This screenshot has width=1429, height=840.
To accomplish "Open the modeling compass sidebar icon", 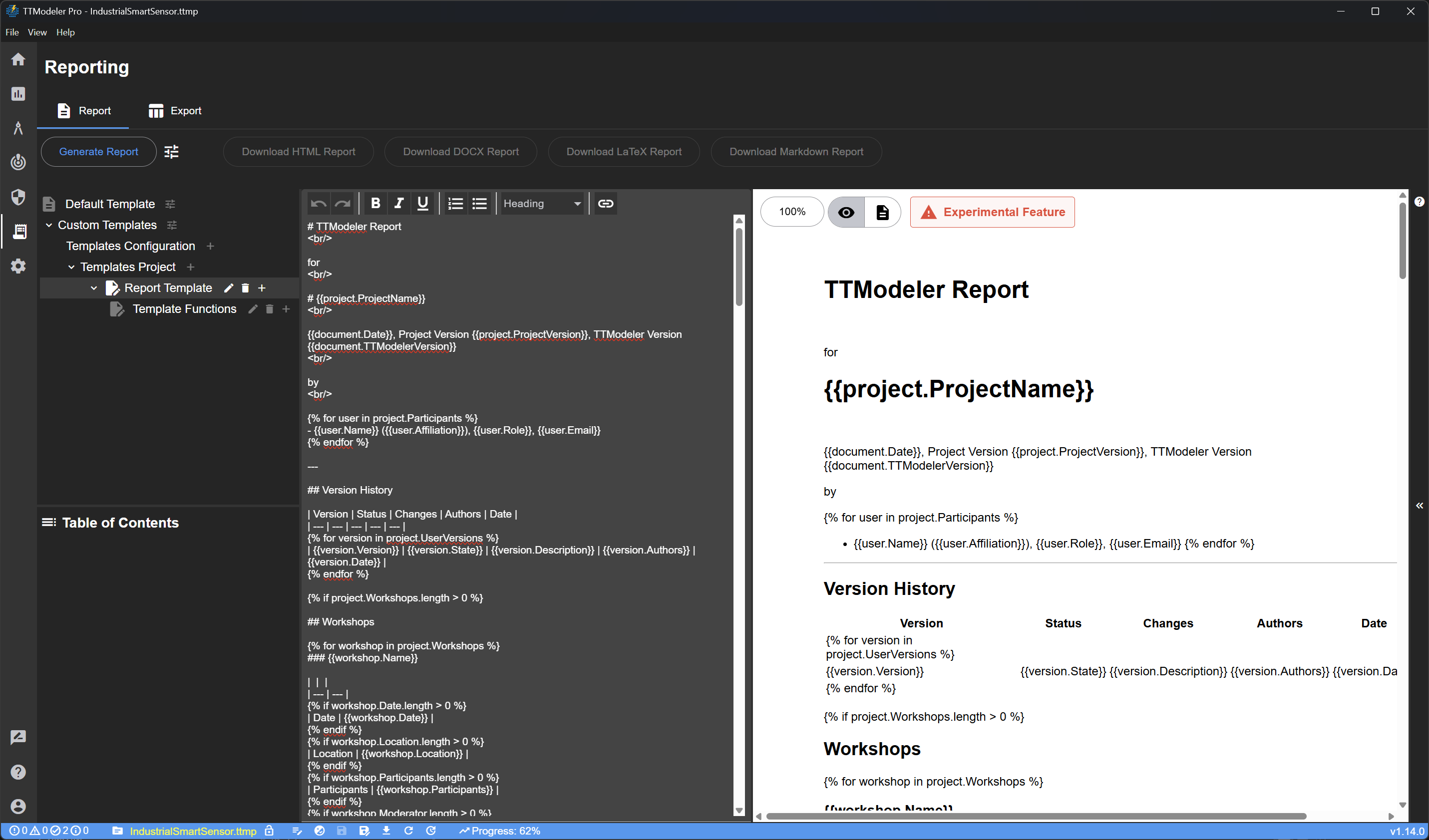I will [18, 128].
